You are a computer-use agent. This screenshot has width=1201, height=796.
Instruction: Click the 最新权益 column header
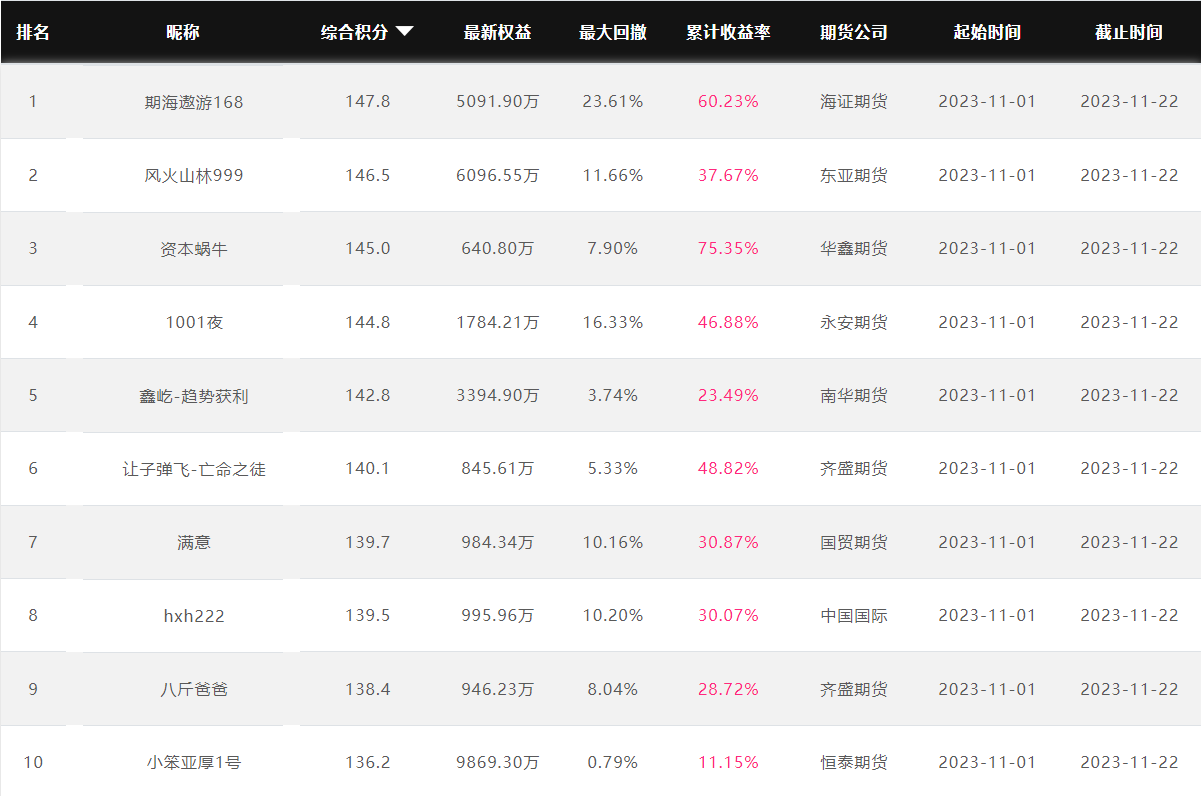pyautogui.click(x=497, y=32)
